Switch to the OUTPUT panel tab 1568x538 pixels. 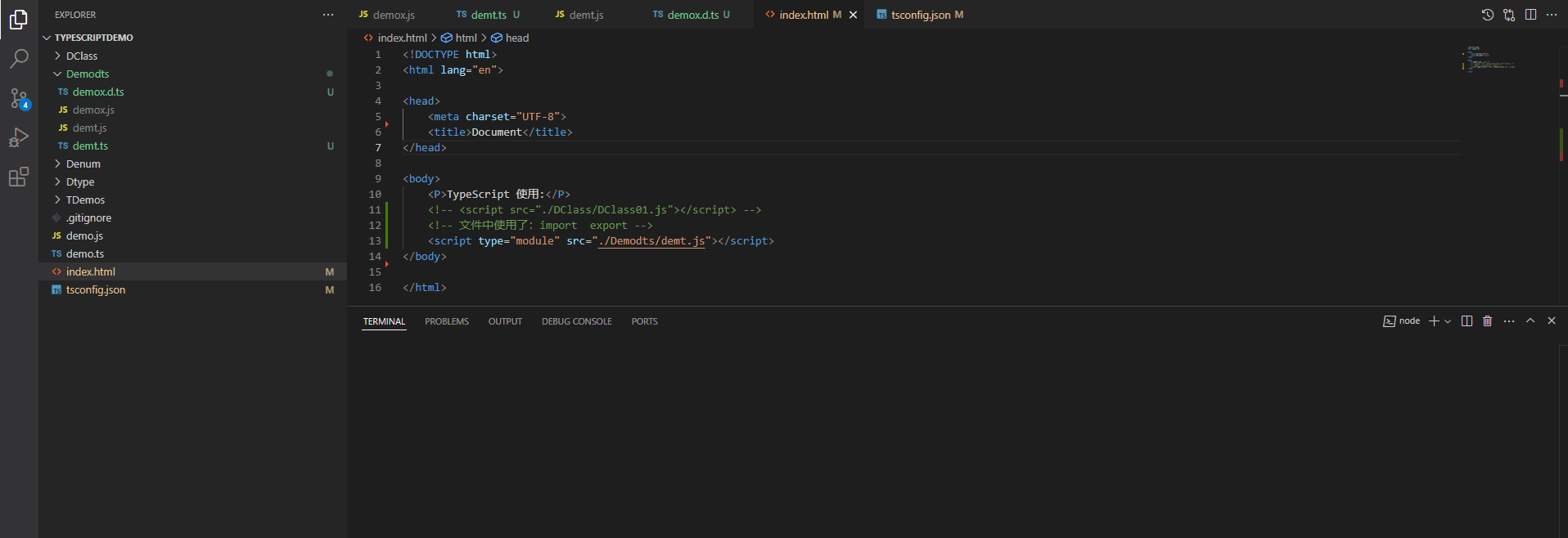pyautogui.click(x=505, y=321)
